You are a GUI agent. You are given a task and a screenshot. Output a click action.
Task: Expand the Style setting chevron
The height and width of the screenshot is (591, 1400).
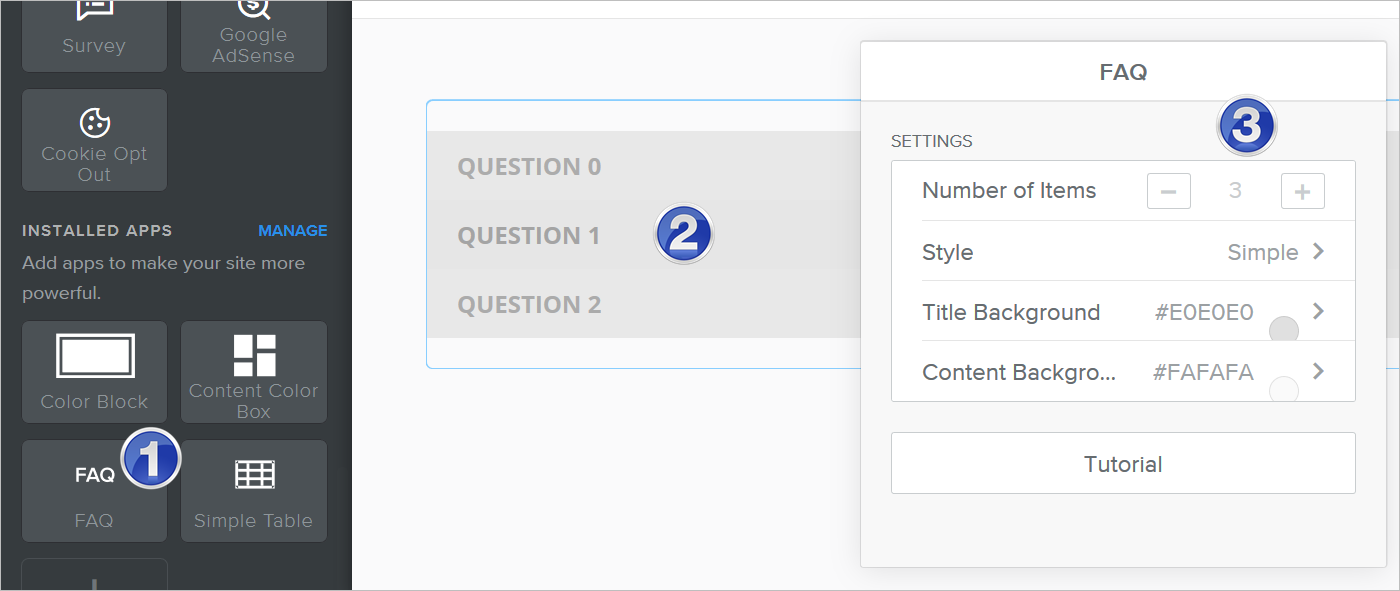1318,252
